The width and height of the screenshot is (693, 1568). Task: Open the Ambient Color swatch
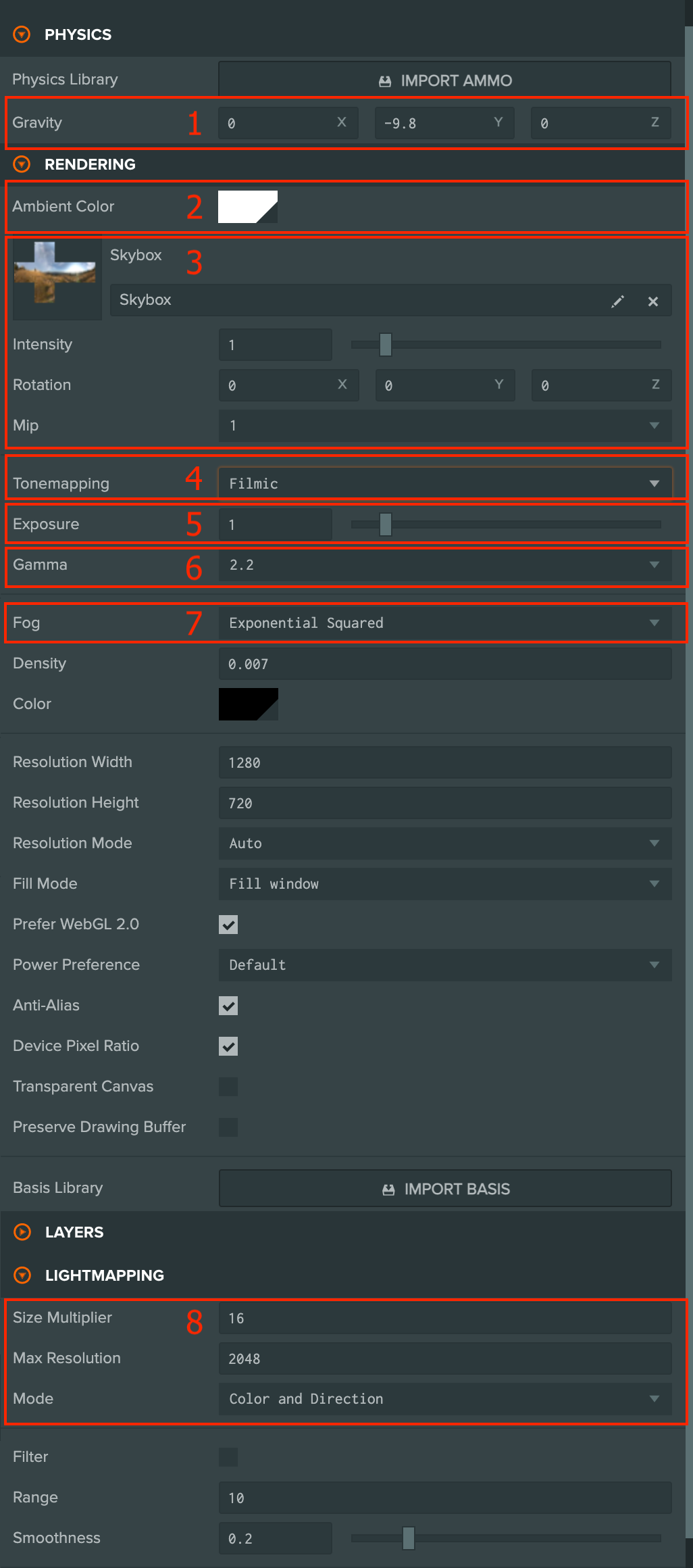248,207
